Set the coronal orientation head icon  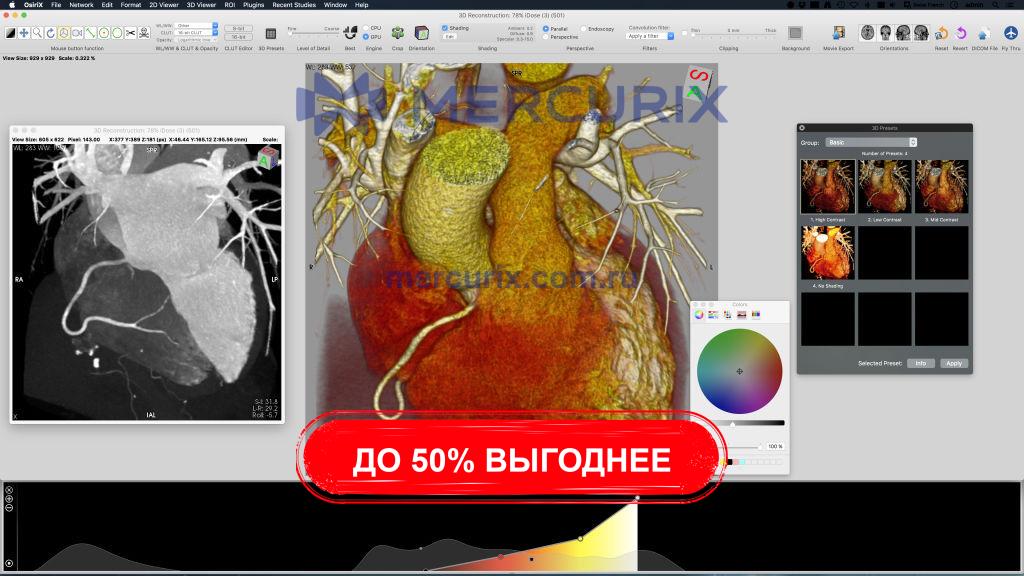(x=885, y=33)
